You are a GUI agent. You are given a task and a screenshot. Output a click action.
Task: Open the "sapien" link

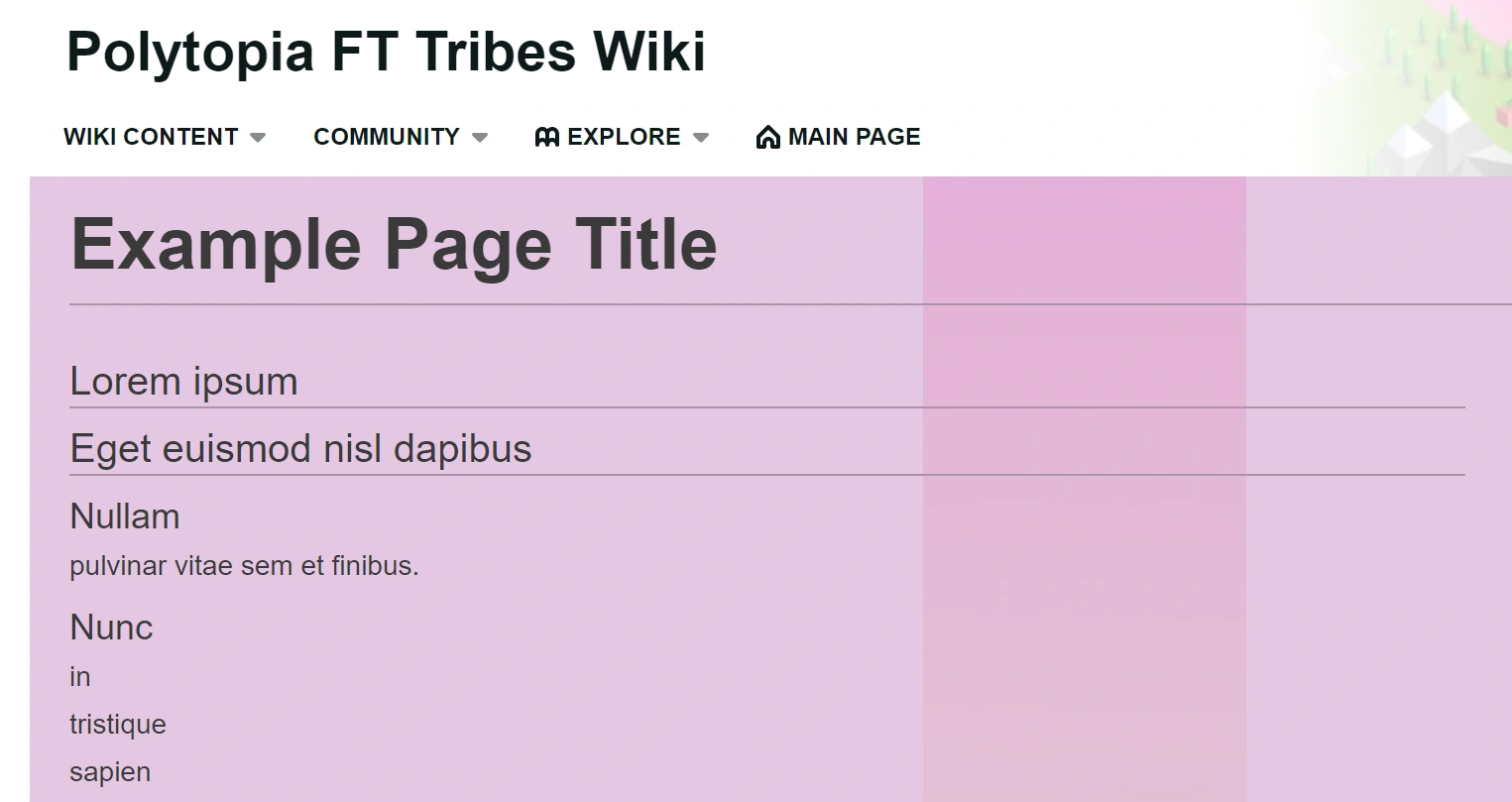click(x=109, y=771)
